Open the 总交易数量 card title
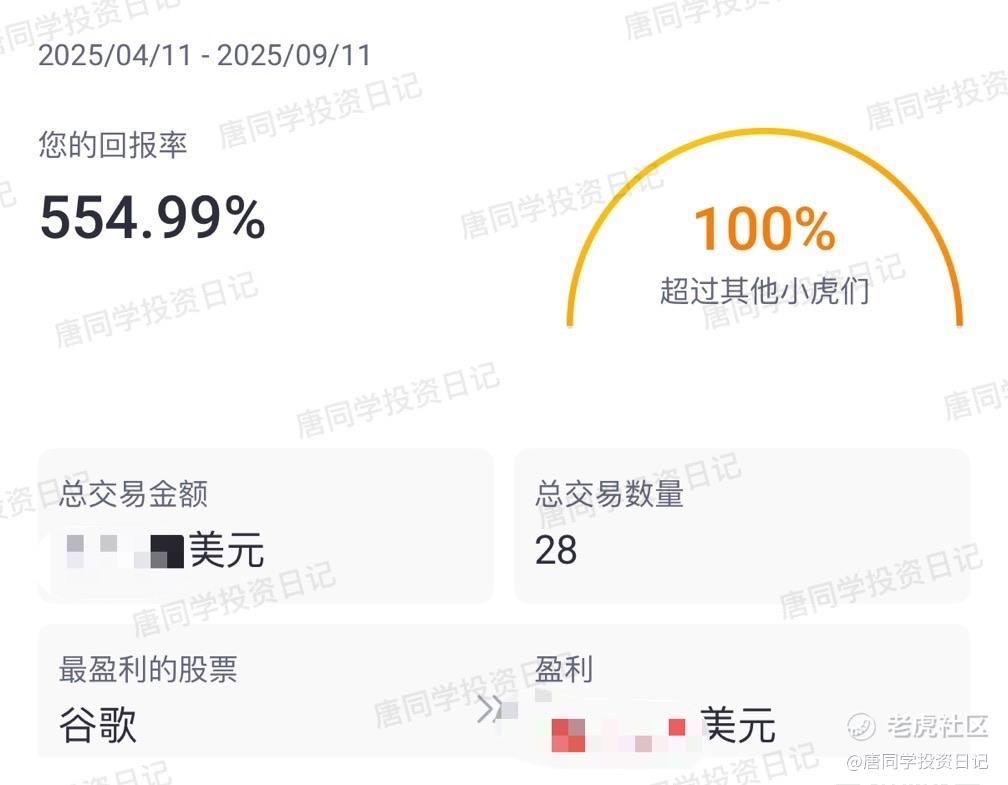This screenshot has width=1008, height=785. [x=609, y=494]
